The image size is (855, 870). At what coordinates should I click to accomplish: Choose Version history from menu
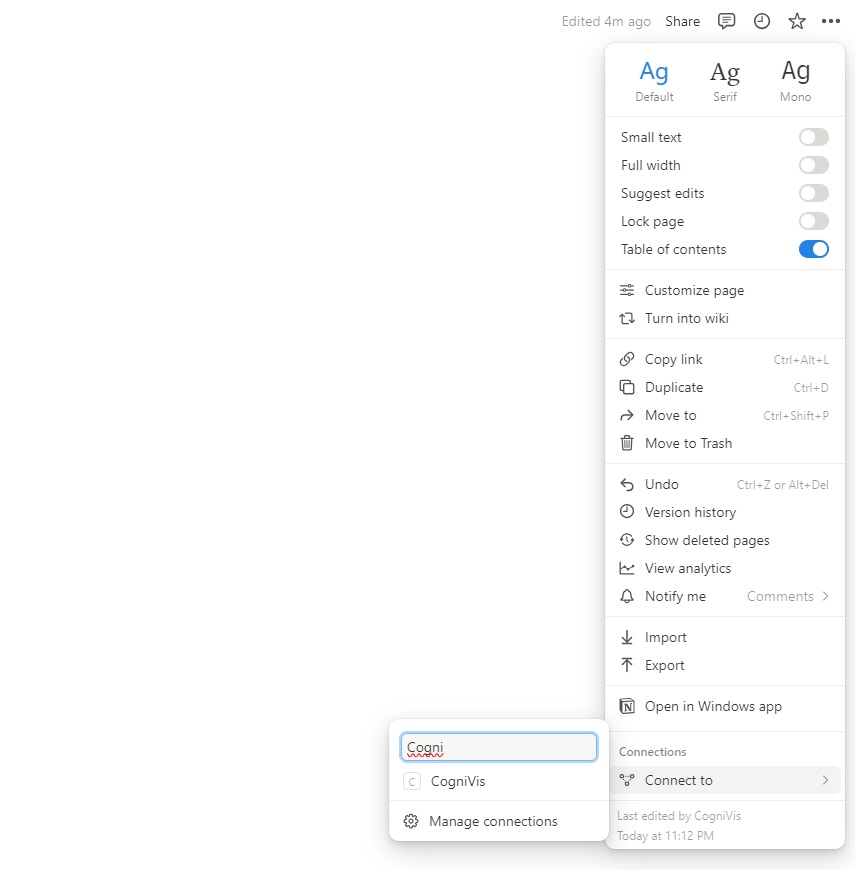tap(690, 512)
